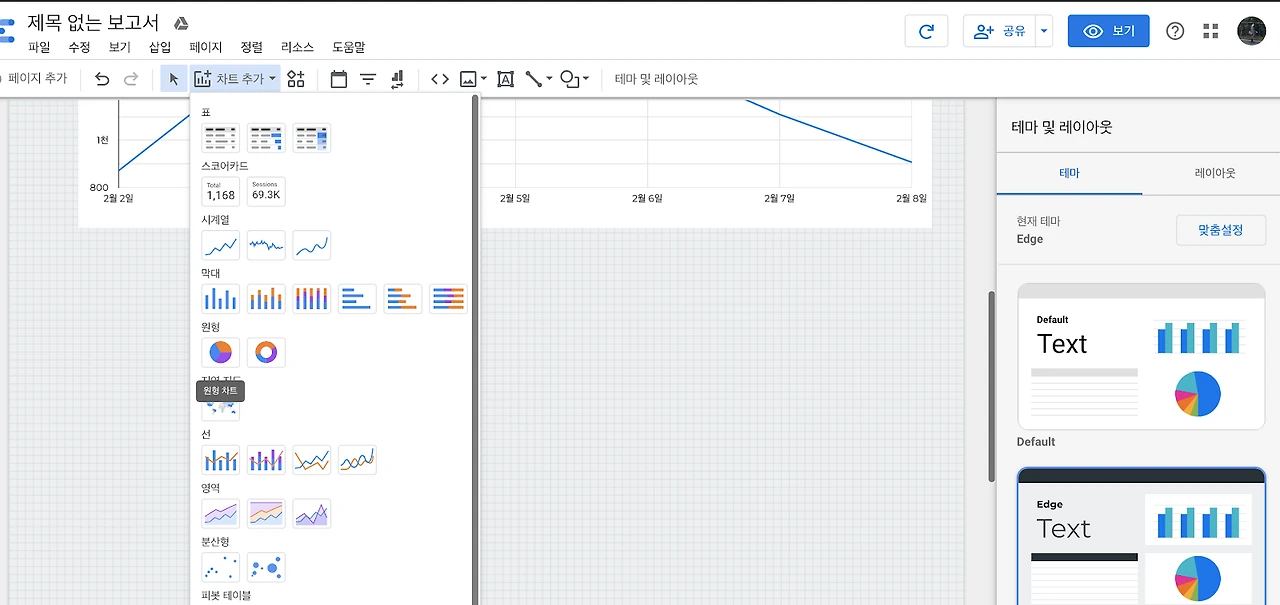Screen dimensions: 1280x605
Task: Open the 보기 menu
Action: click(x=119, y=47)
